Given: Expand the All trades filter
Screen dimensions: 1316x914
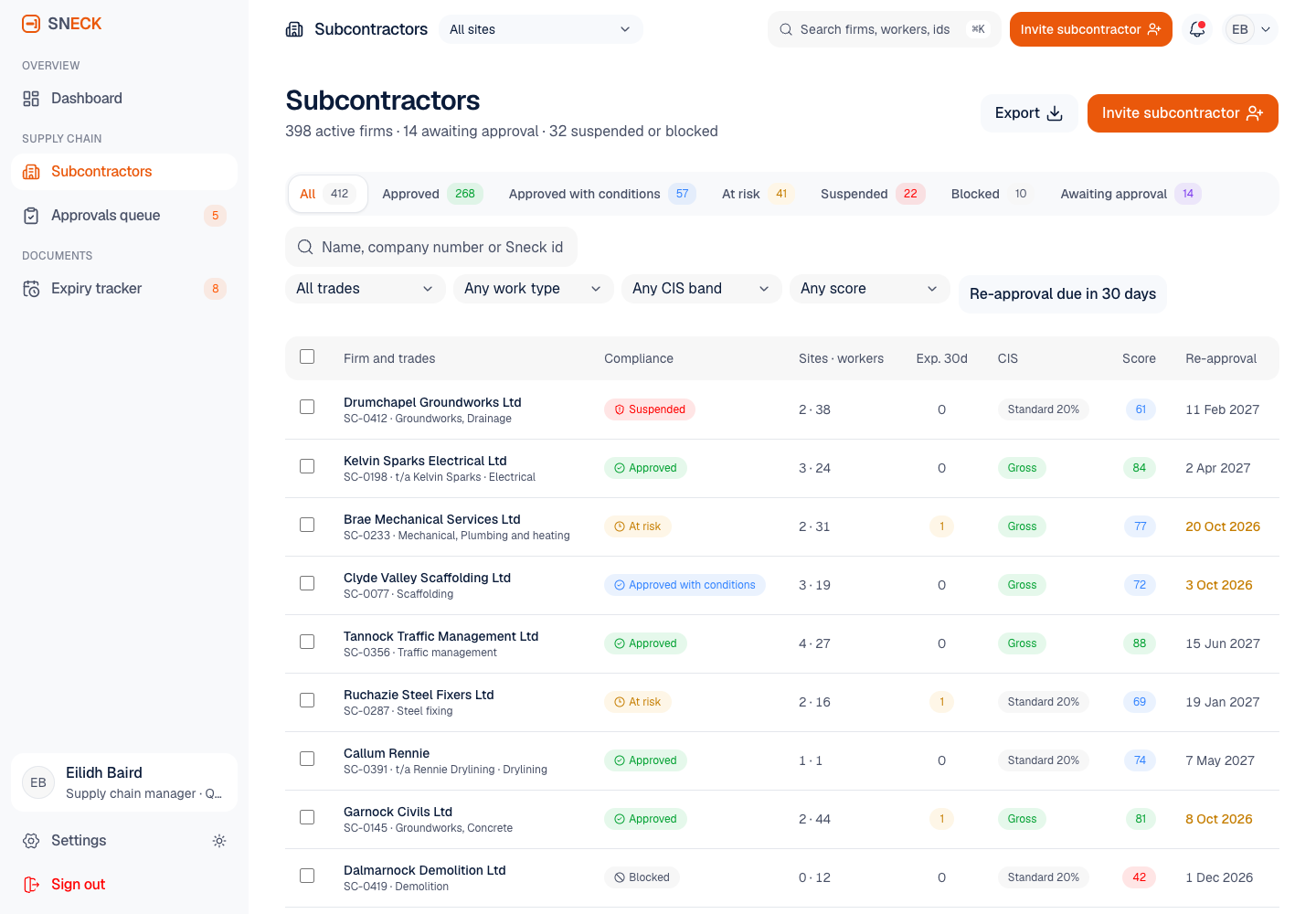Looking at the screenshot, I should [x=366, y=289].
